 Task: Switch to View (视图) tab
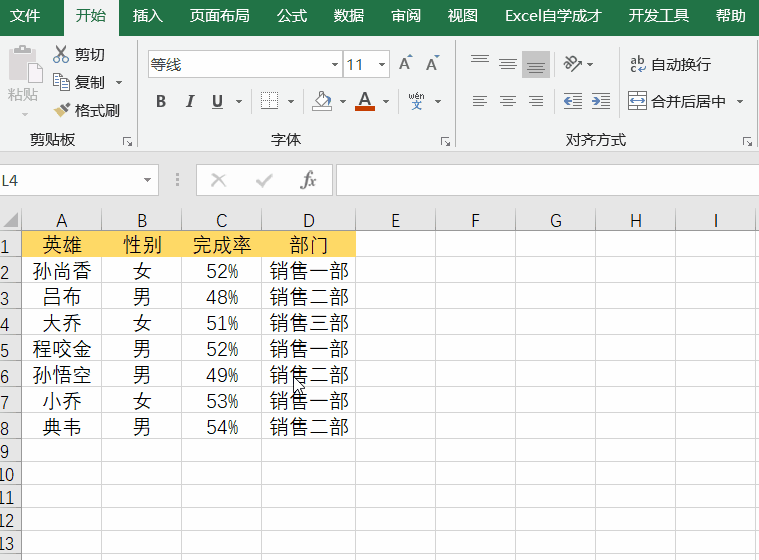click(x=462, y=16)
